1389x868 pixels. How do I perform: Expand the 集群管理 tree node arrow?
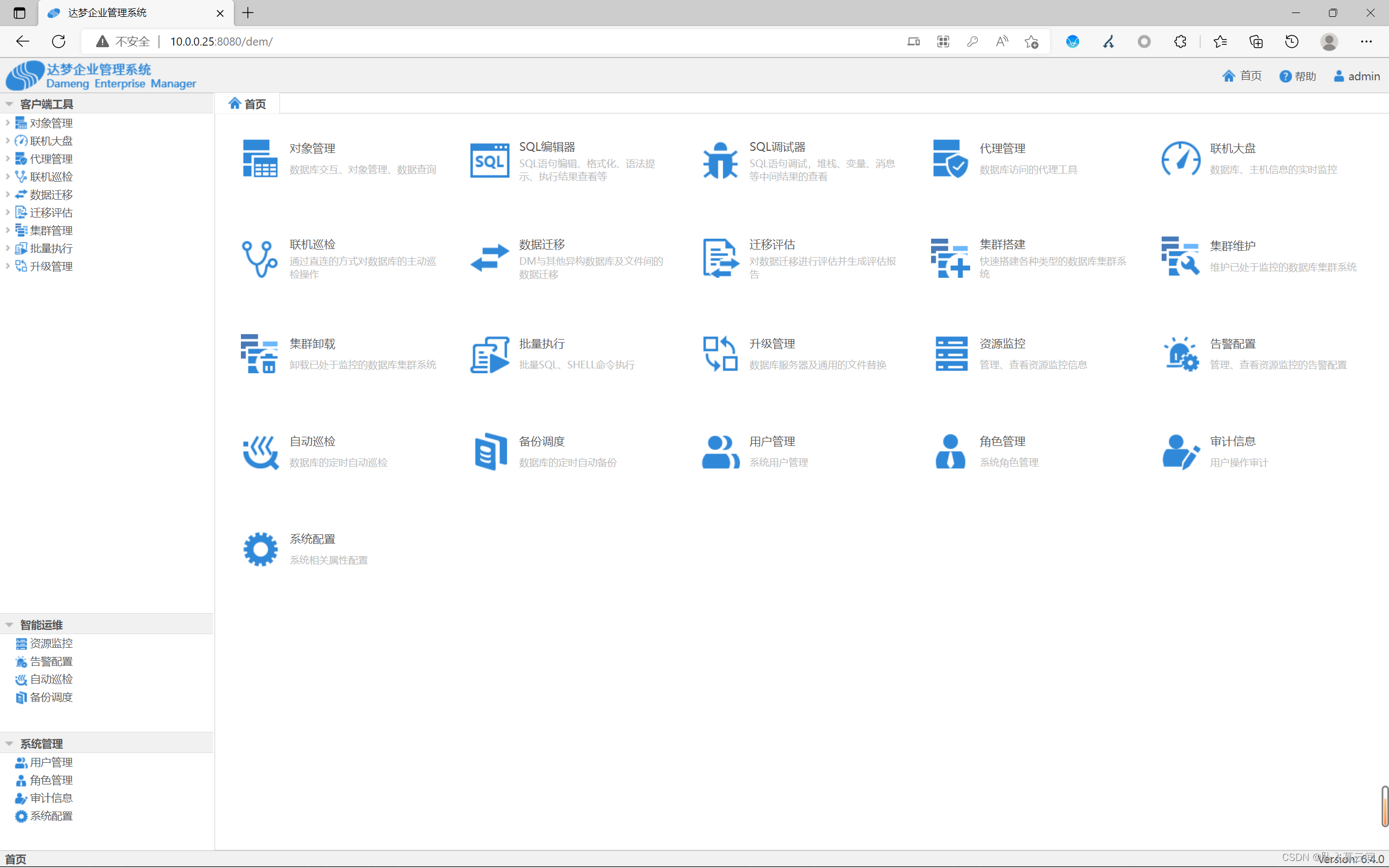[x=8, y=230]
